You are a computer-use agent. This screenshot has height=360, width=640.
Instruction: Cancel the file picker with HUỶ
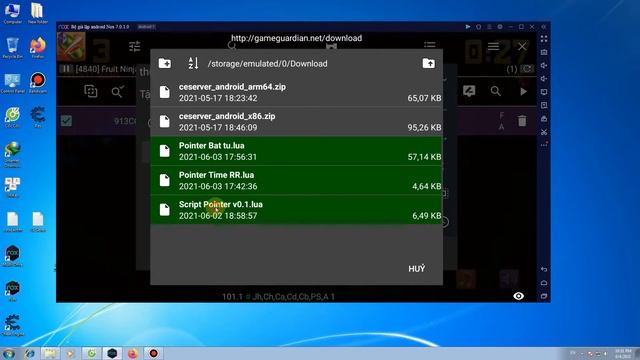(417, 269)
